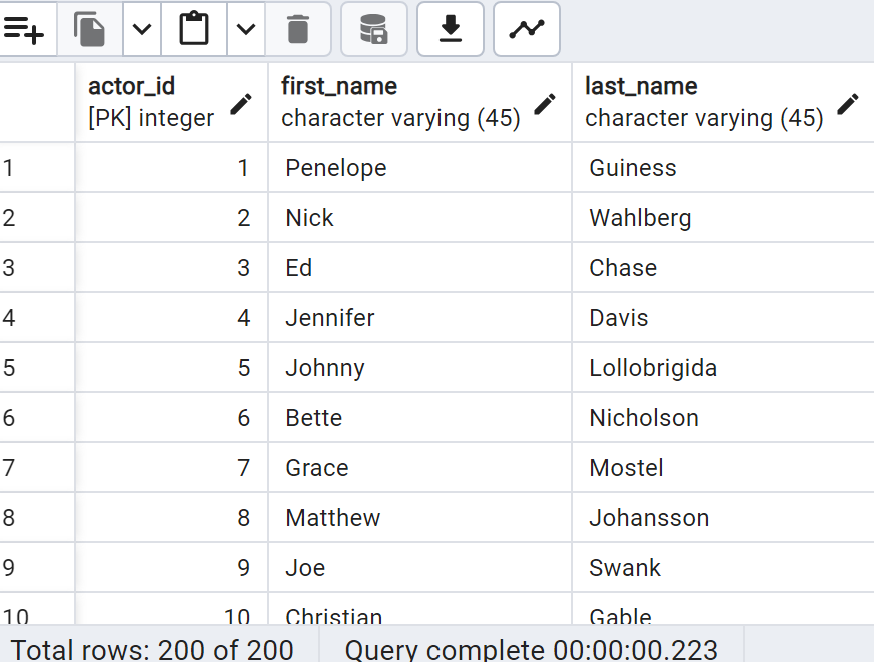Click pencil edit icon in actor_id column

(241, 104)
